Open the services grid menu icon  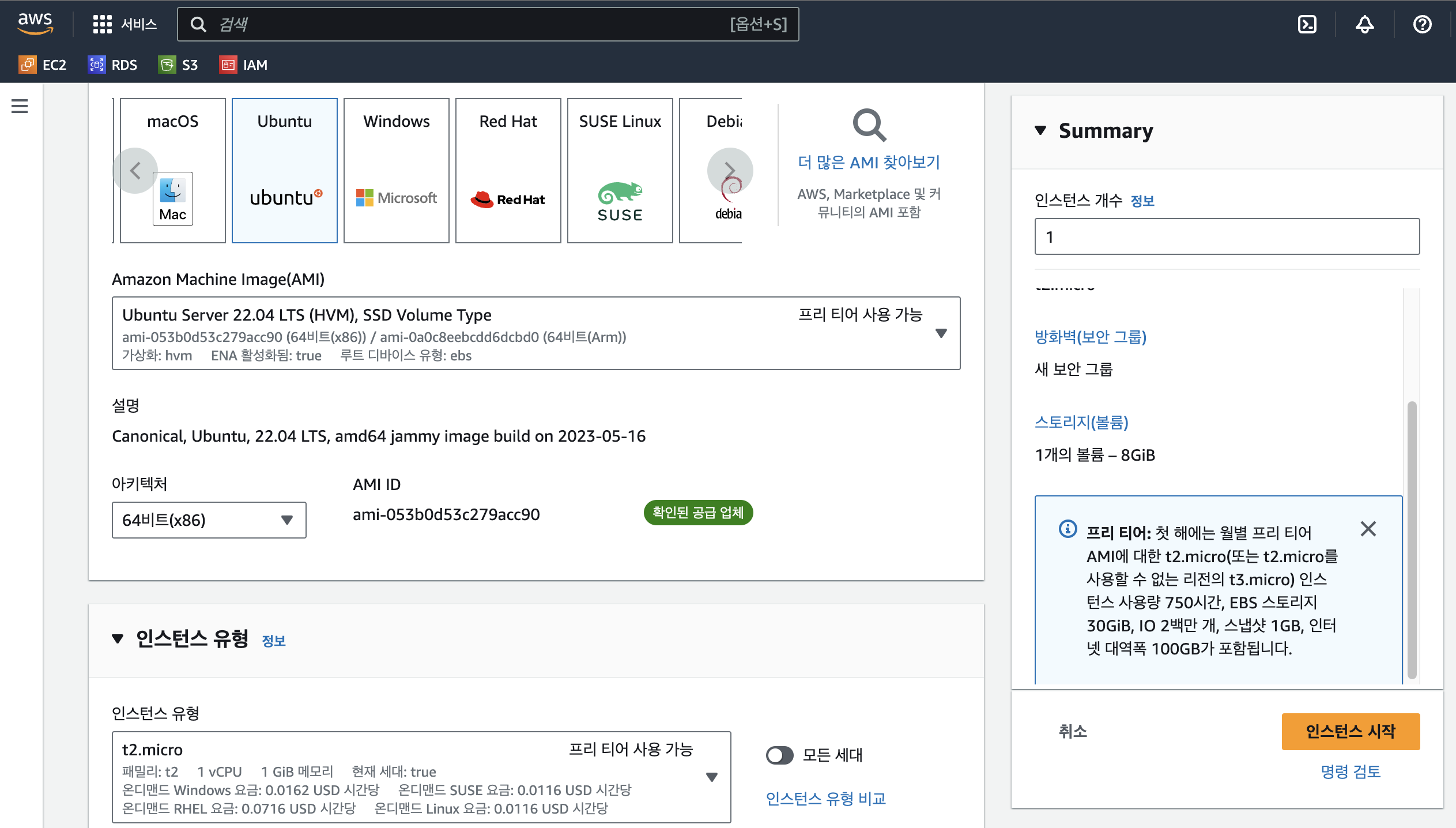pyautogui.click(x=103, y=24)
